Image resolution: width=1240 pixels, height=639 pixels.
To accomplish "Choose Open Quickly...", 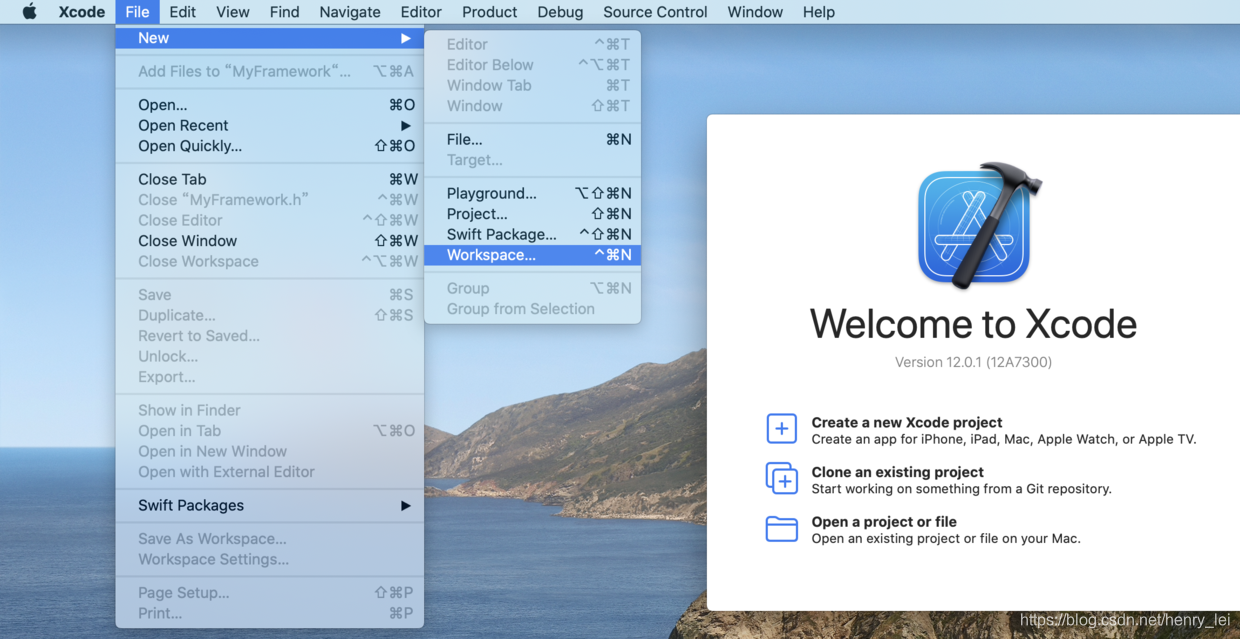I will tap(269, 146).
